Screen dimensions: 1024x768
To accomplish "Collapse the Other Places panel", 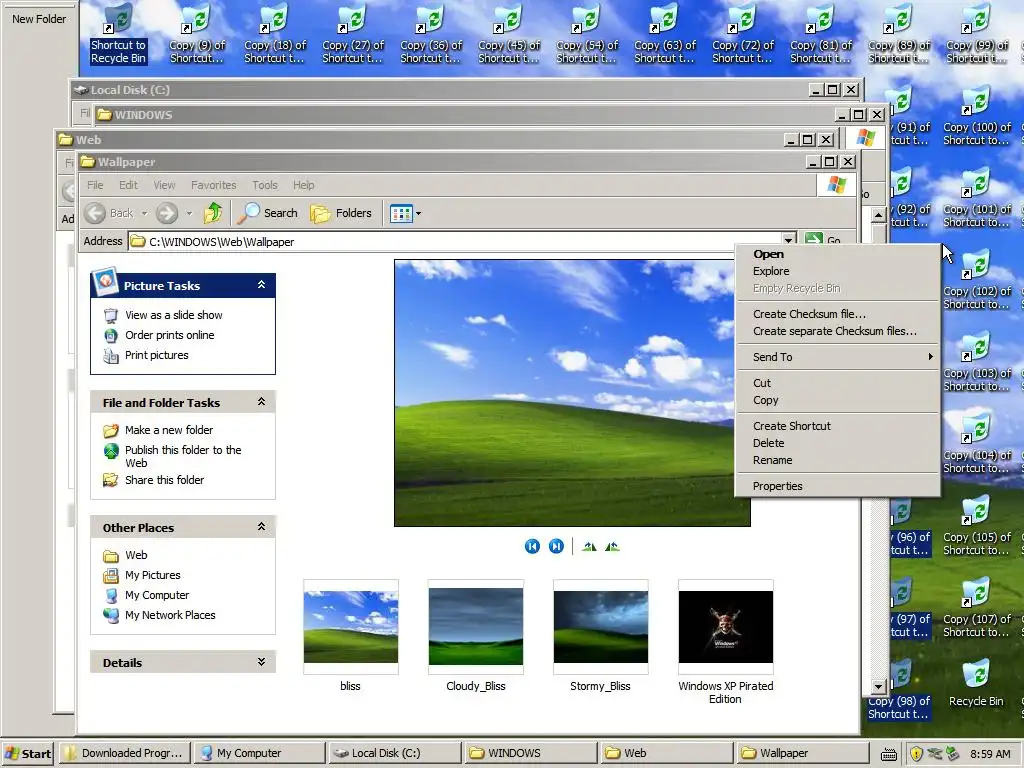I will (261, 526).
